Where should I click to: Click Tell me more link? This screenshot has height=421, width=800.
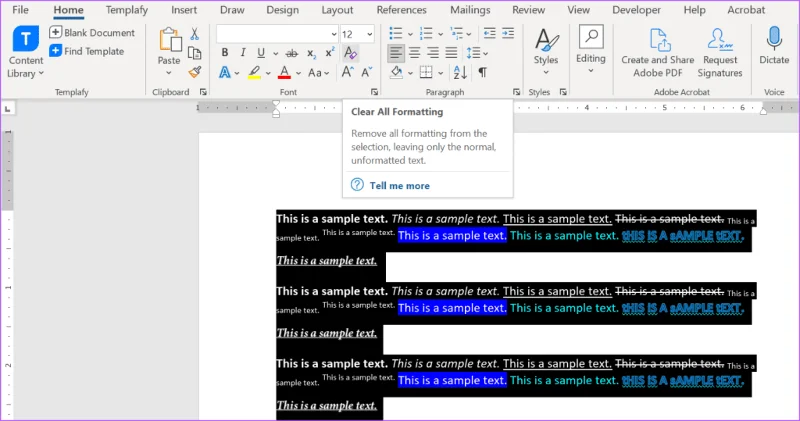tap(399, 186)
